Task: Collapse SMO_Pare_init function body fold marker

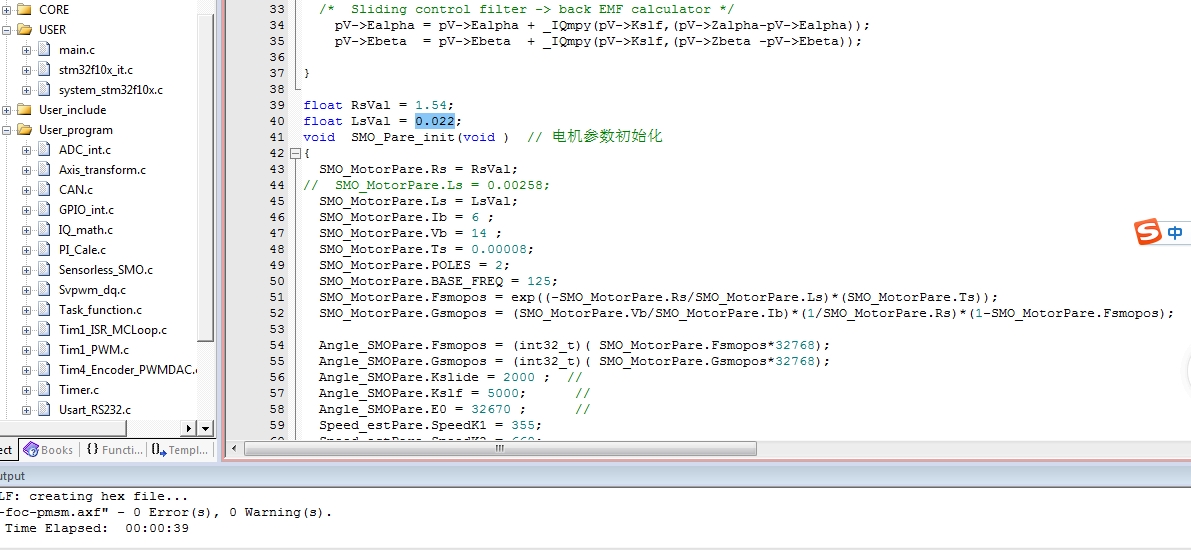Action: [295, 153]
